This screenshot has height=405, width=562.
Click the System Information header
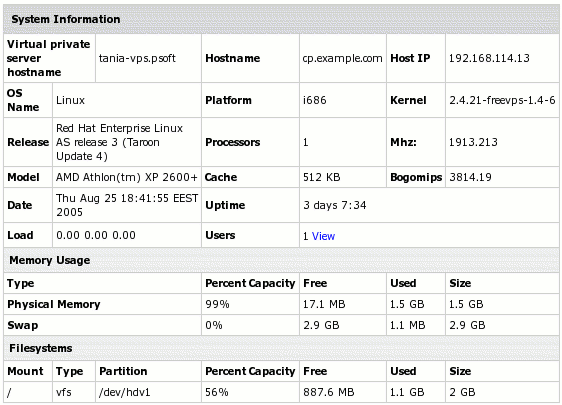tap(66, 19)
